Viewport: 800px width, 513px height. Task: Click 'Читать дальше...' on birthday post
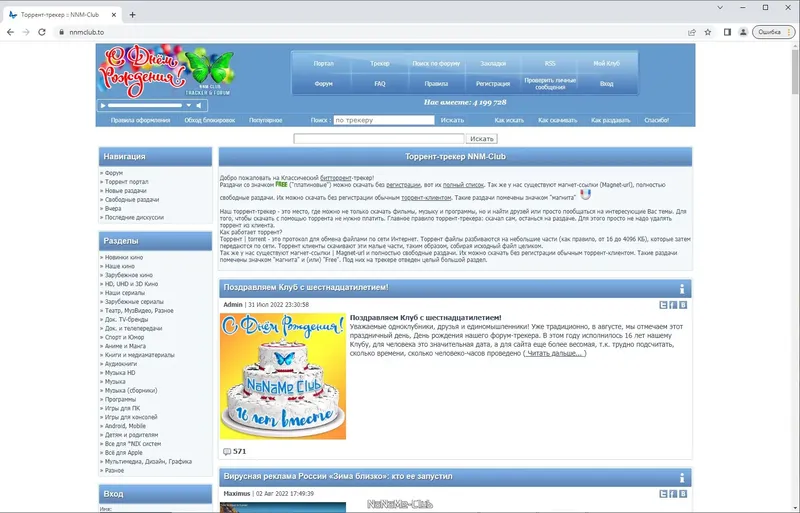(x=555, y=353)
